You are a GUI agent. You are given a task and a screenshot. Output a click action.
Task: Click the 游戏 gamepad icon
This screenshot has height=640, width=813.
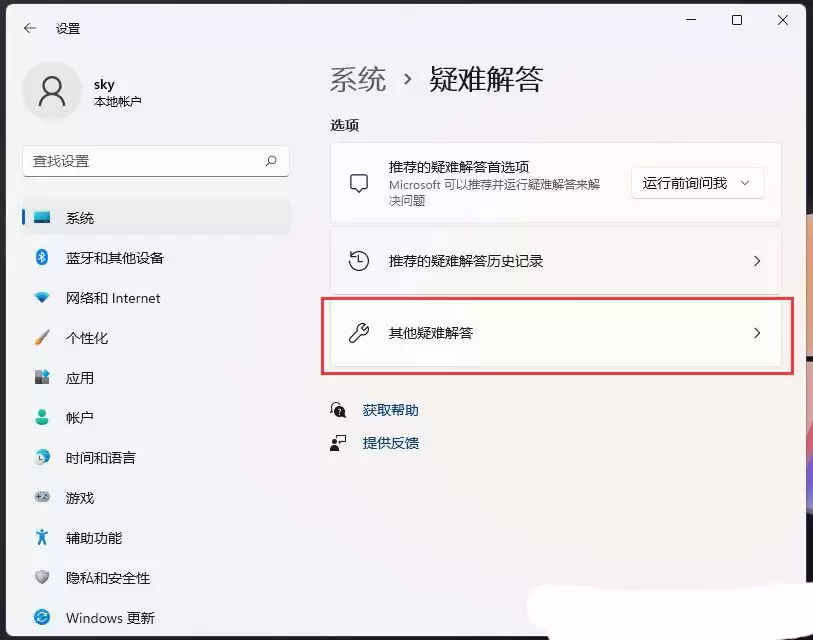pos(42,497)
